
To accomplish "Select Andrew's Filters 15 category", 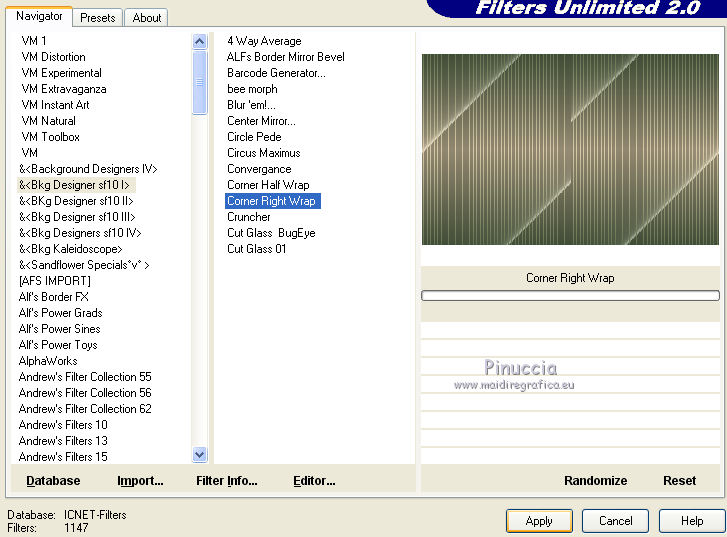I will pos(63,457).
